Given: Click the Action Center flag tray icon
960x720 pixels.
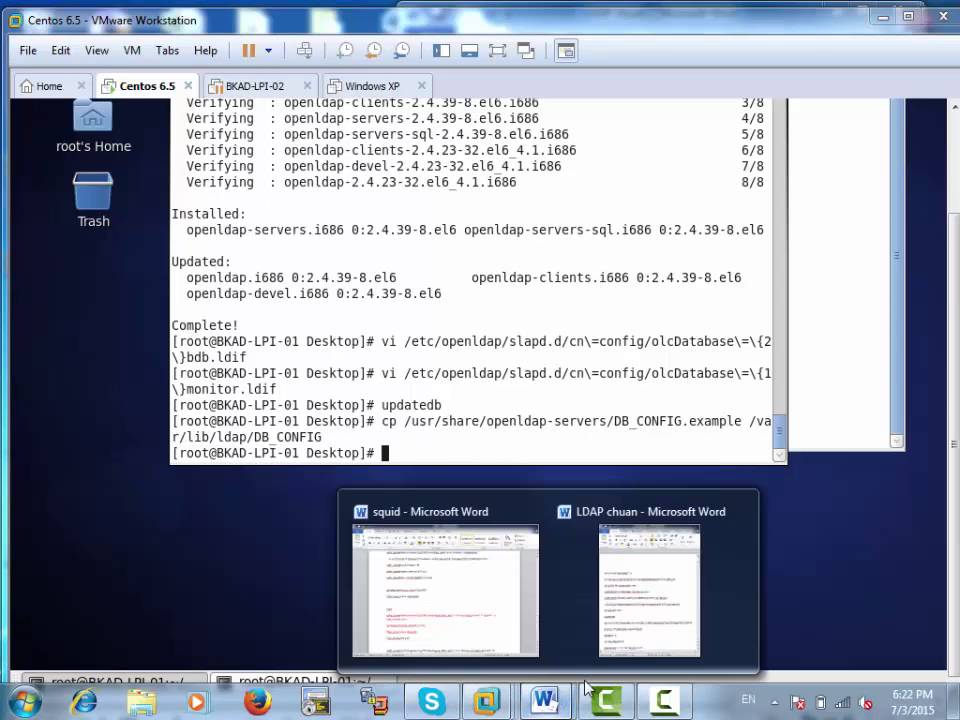Looking at the screenshot, I should click(x=798, y=703).
